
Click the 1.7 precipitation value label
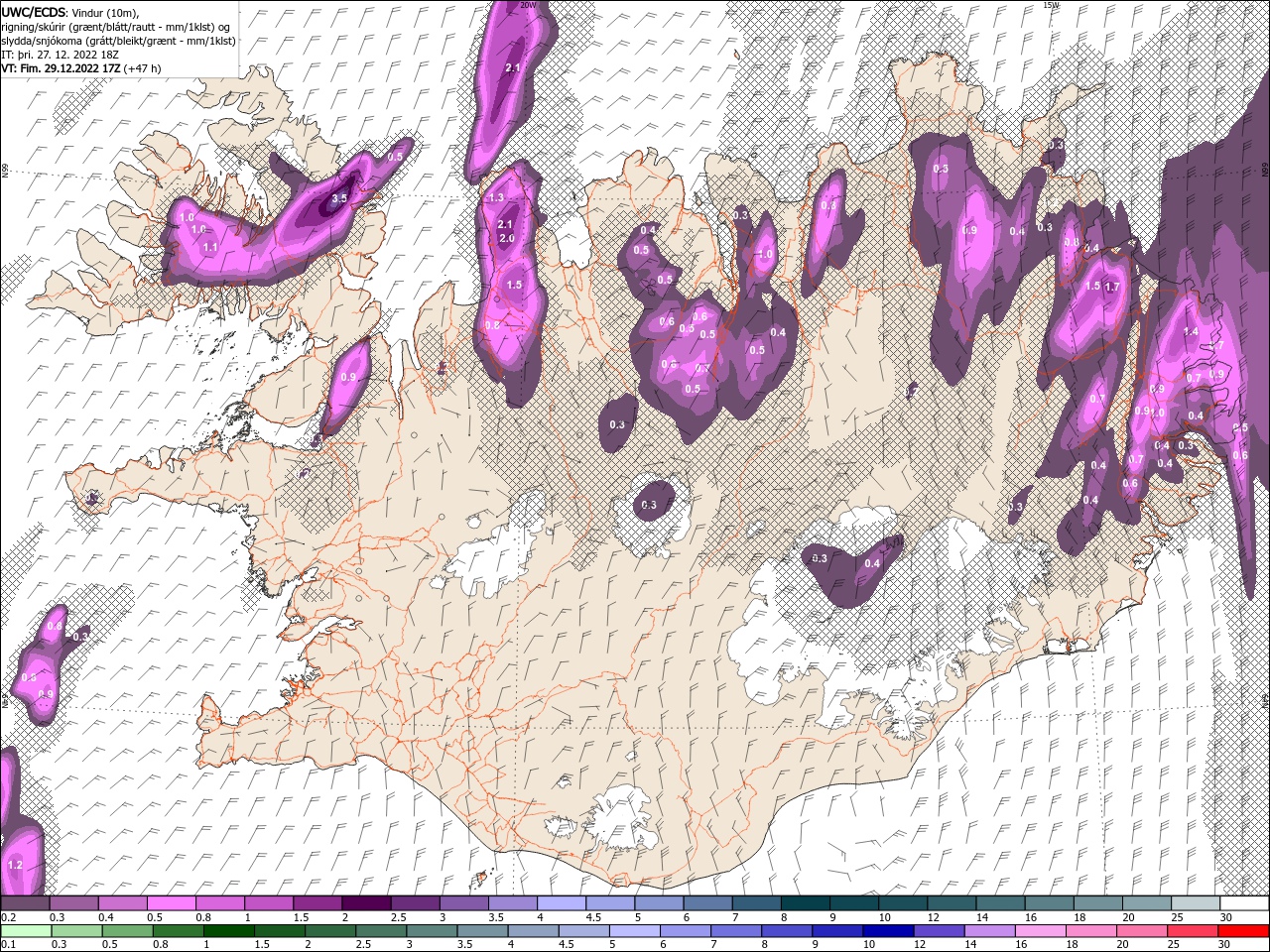1111,288
